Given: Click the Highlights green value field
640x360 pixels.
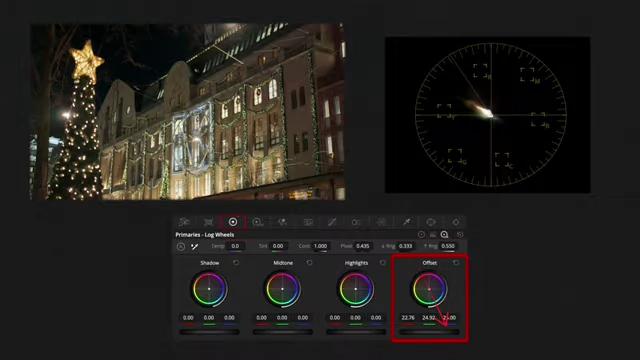Looking at the screenshot, I should tap(356, 318).
